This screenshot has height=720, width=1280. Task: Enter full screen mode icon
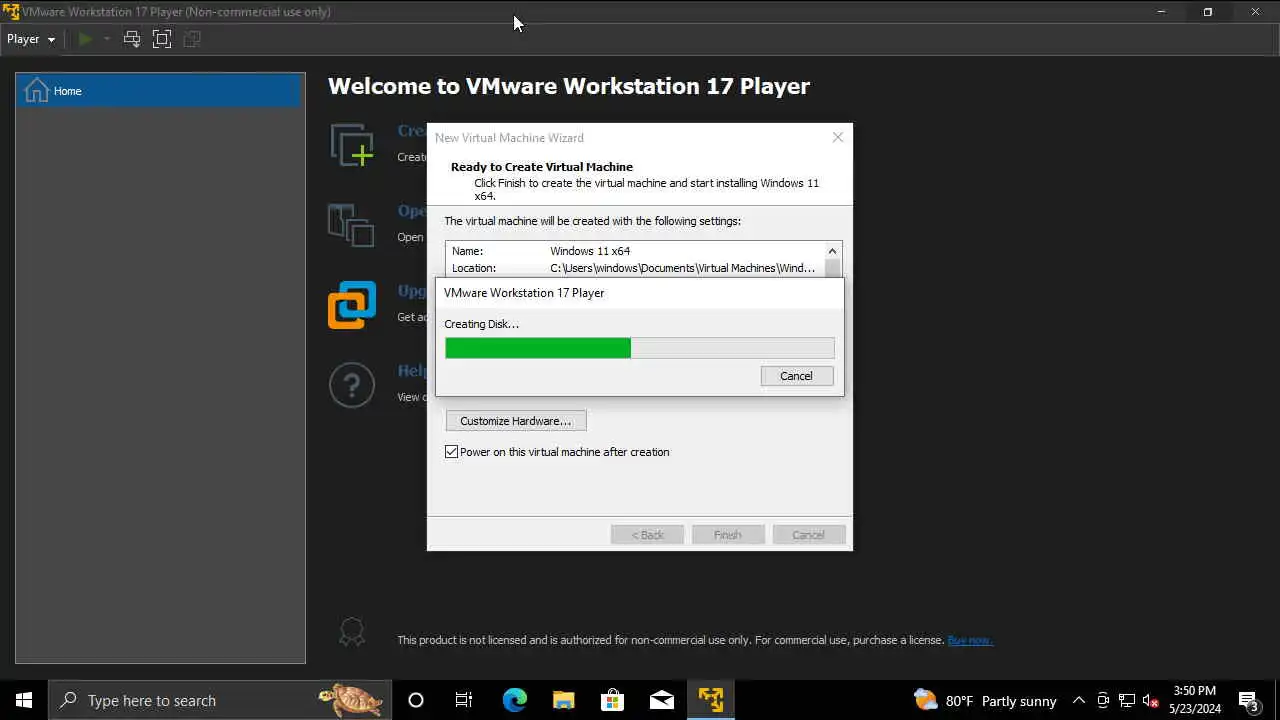coord(162,39)
